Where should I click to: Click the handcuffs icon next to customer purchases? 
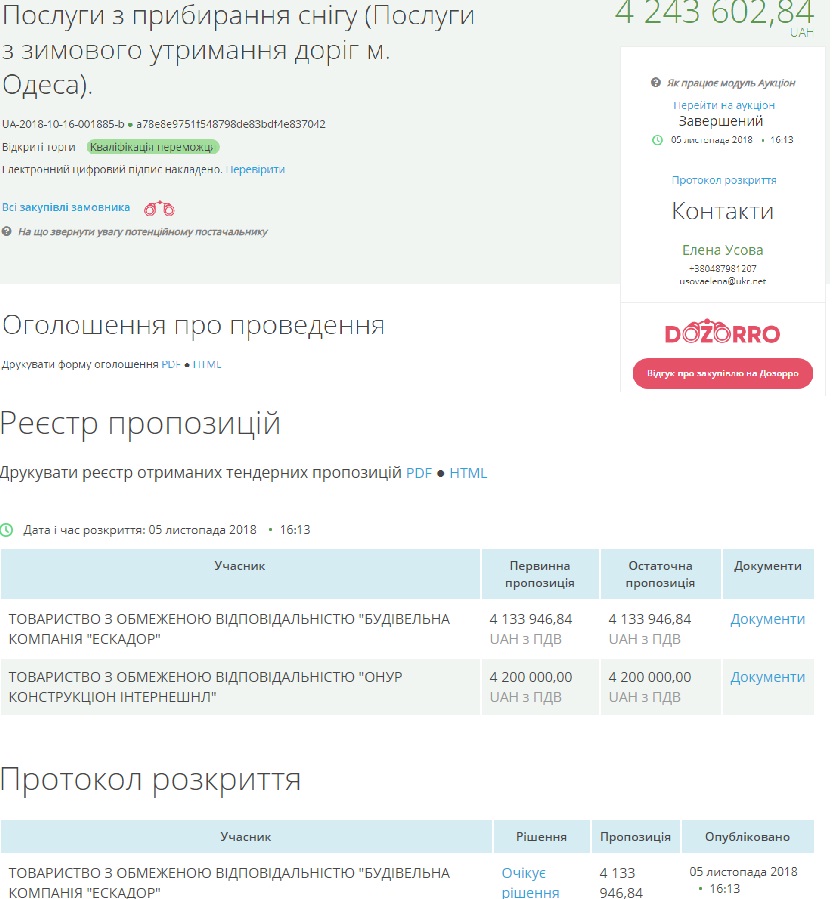159,209
